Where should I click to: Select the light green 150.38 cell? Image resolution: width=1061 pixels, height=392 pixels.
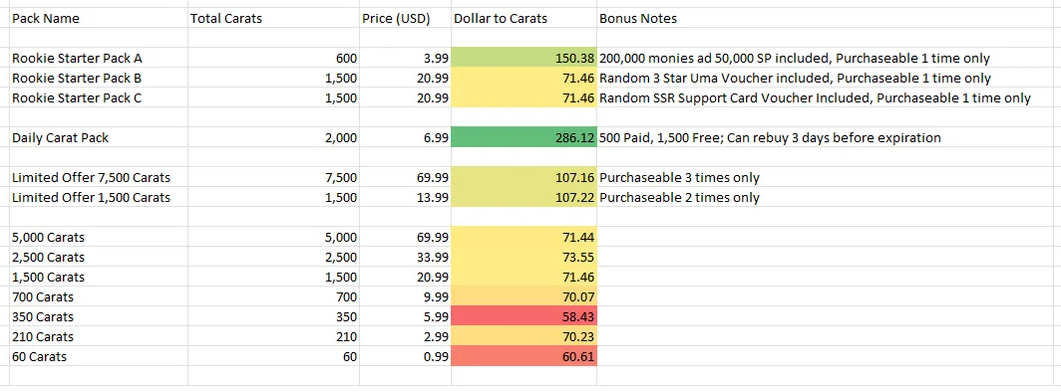pos(524,58)
